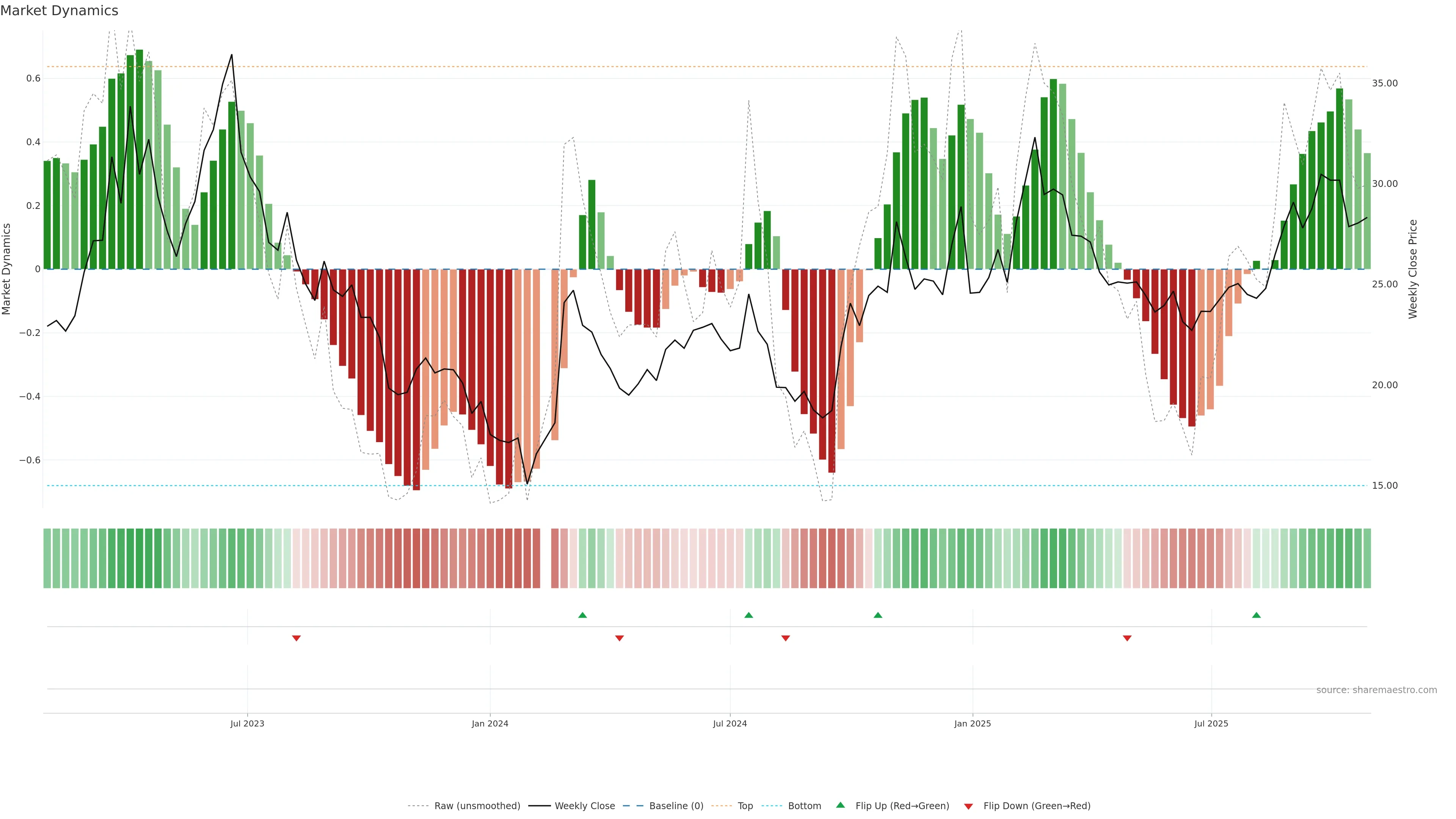Click earliest green flip-up triangle in 2024
Image resolution: width=1456 pixels, height=819 pixels.
583,615
